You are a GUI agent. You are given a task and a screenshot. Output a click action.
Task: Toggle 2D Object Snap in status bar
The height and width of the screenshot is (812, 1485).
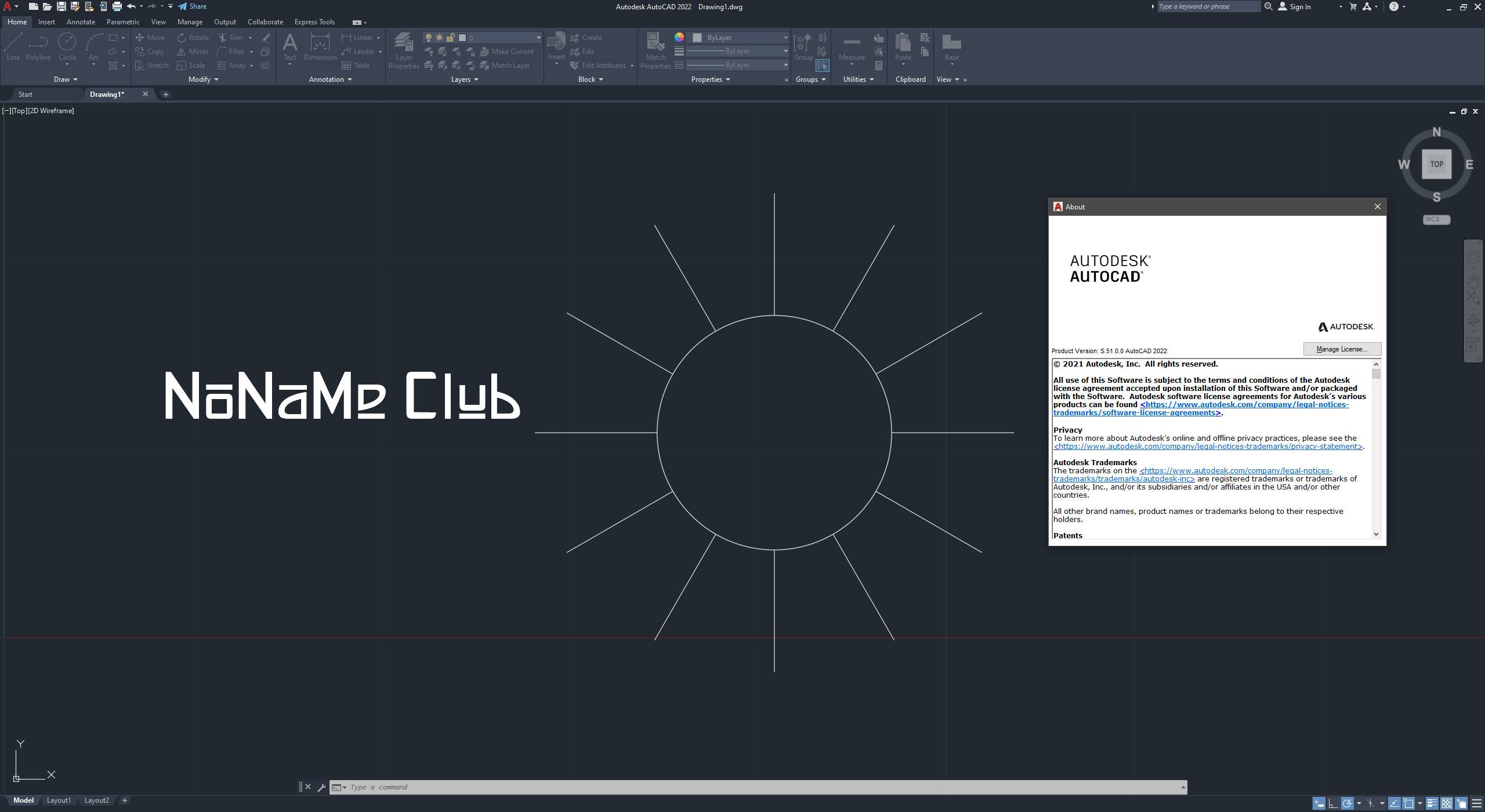pos(1408,803)
